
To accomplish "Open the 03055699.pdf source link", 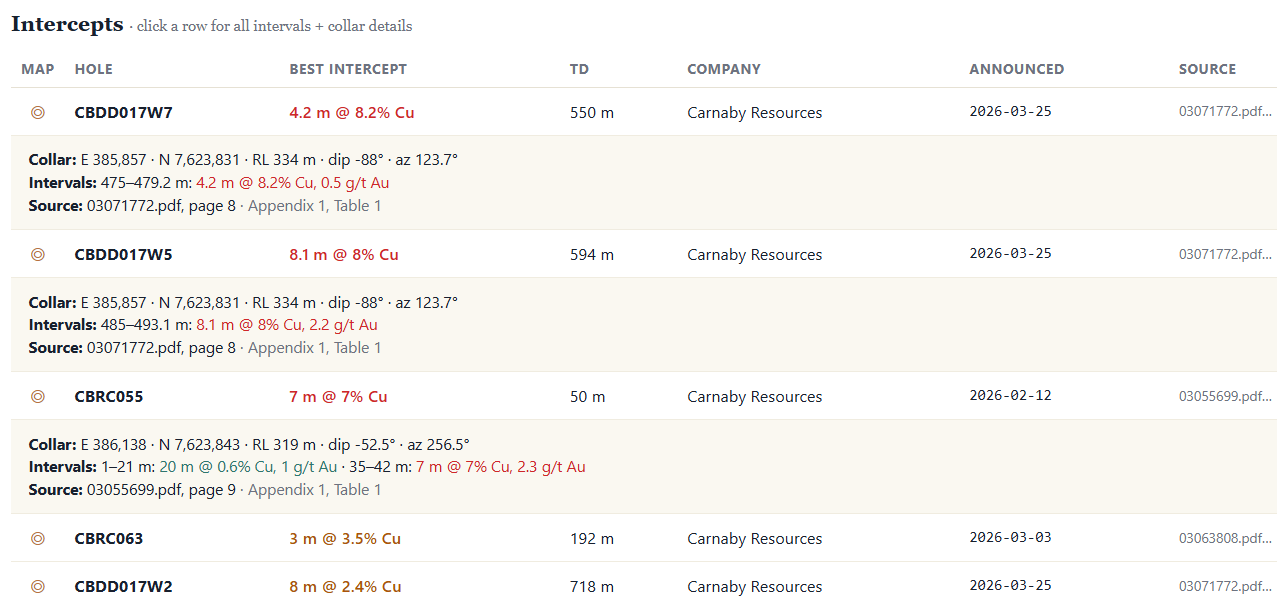I will (x=1225, y=396).
